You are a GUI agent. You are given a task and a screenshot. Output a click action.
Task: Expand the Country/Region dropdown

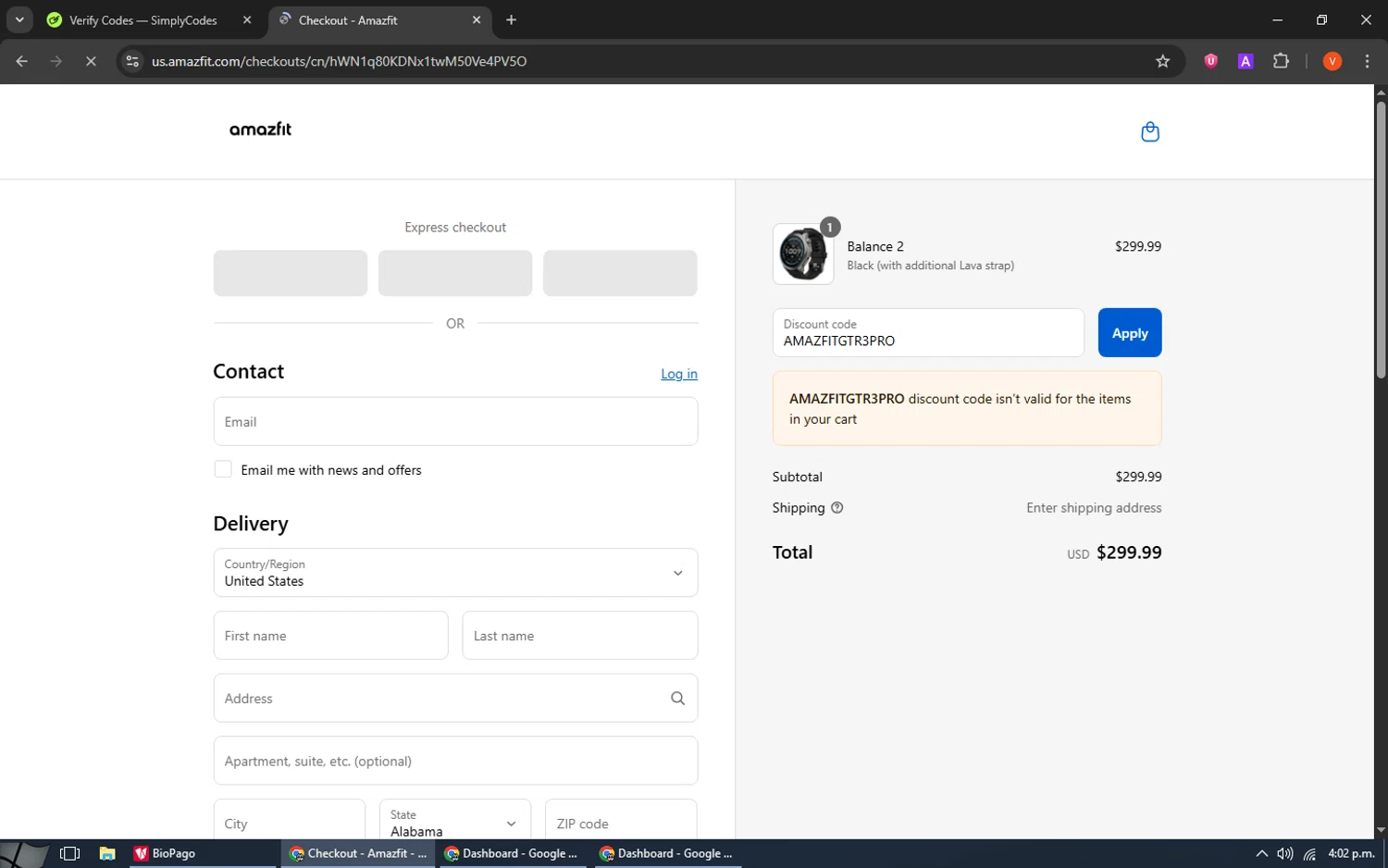coord(455,573)
